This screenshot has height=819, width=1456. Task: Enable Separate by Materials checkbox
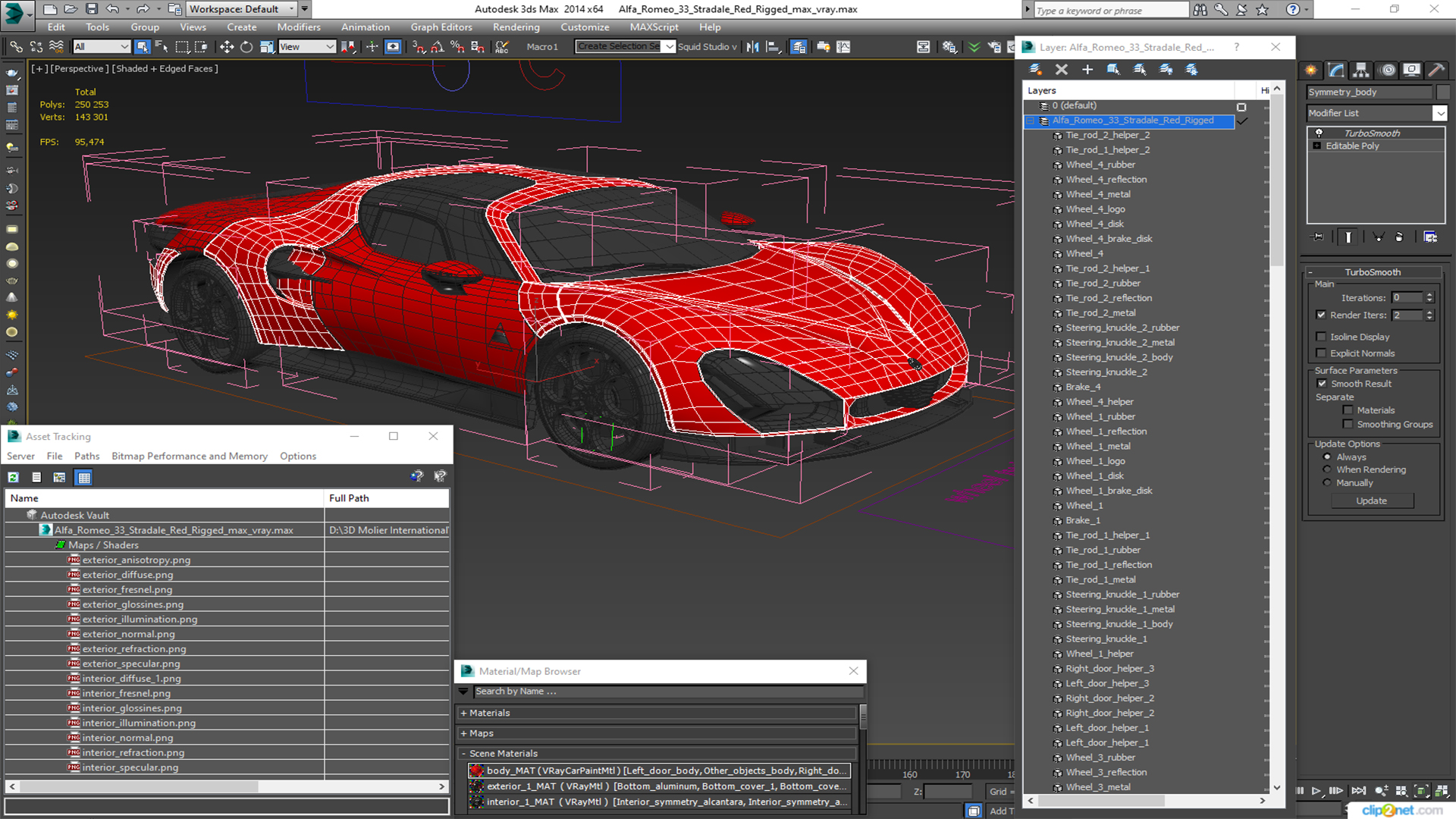[x=1348, y=410]
